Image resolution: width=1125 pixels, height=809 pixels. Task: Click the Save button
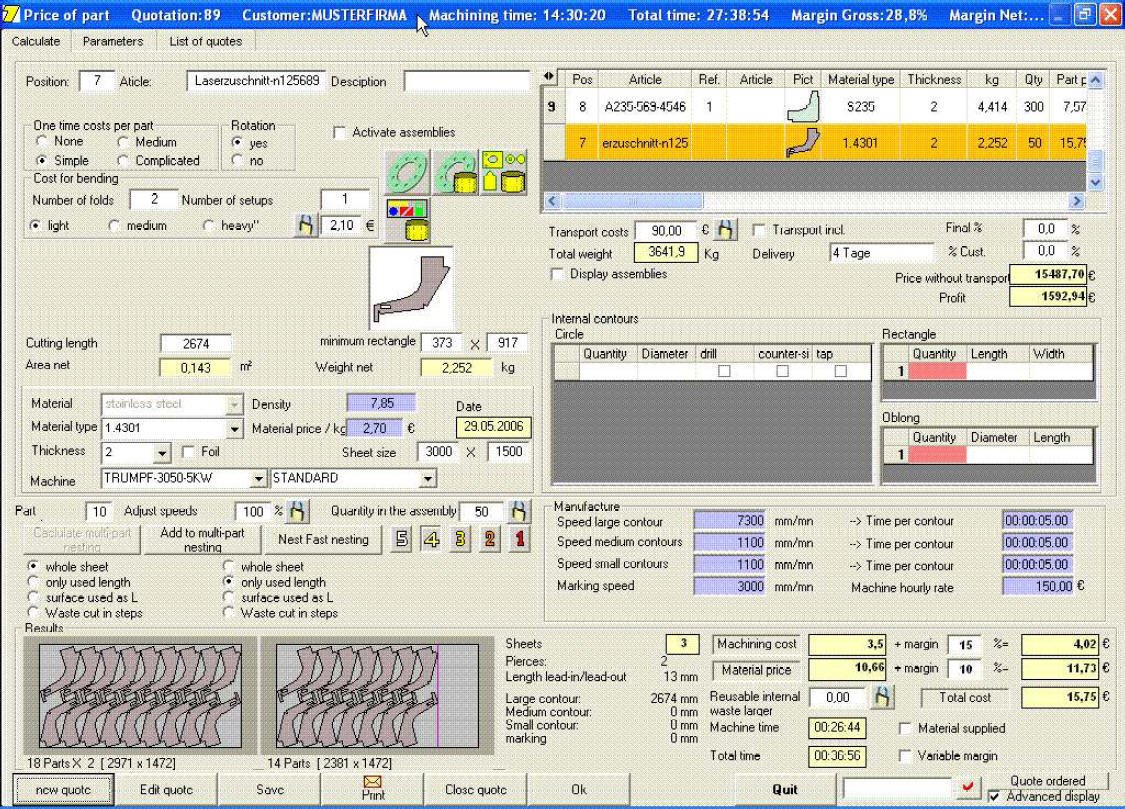[x=270, y=790]
